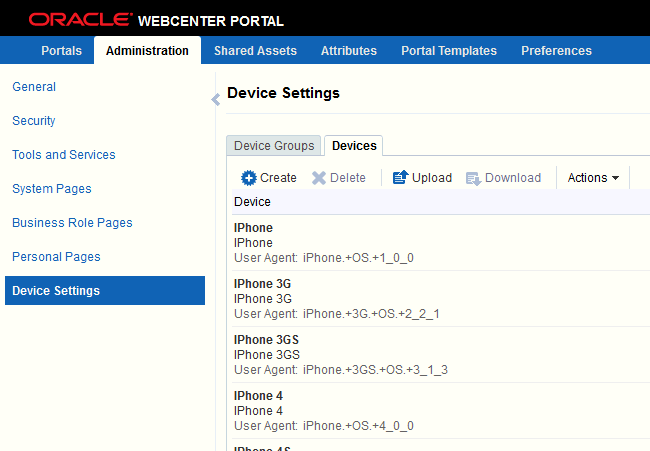This screenshot has height=451, width=650.
Task: Go to Personal Pages link
Action: pos(56,257)
